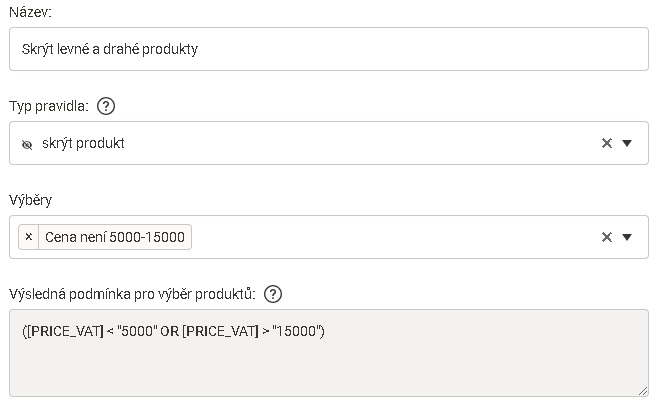Click the Cena není 5000-15000 tag label

coord(115,237)
